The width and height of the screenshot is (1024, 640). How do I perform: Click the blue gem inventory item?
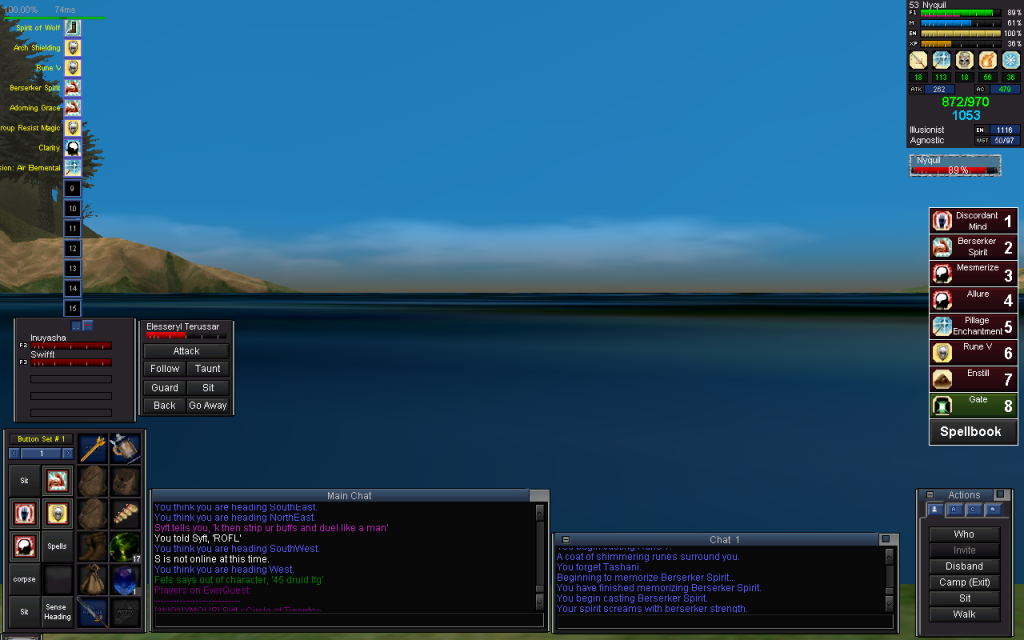[x=125, y=578]
